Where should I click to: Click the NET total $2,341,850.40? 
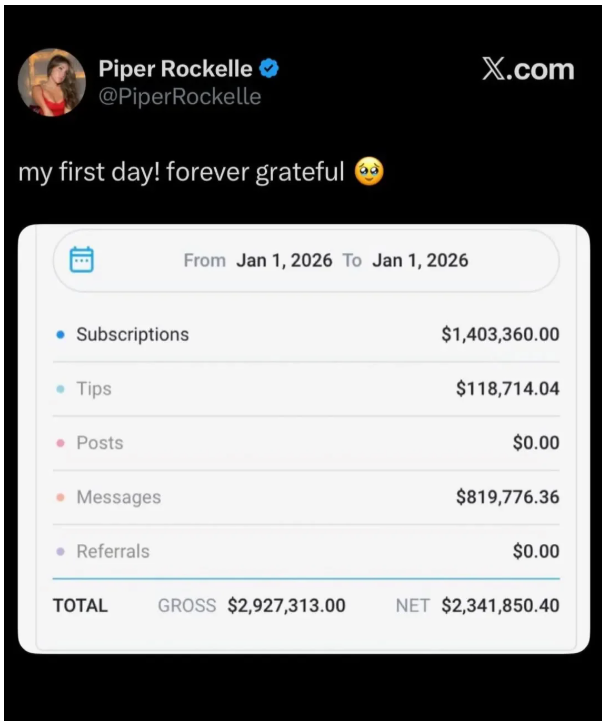pos(500,605)
